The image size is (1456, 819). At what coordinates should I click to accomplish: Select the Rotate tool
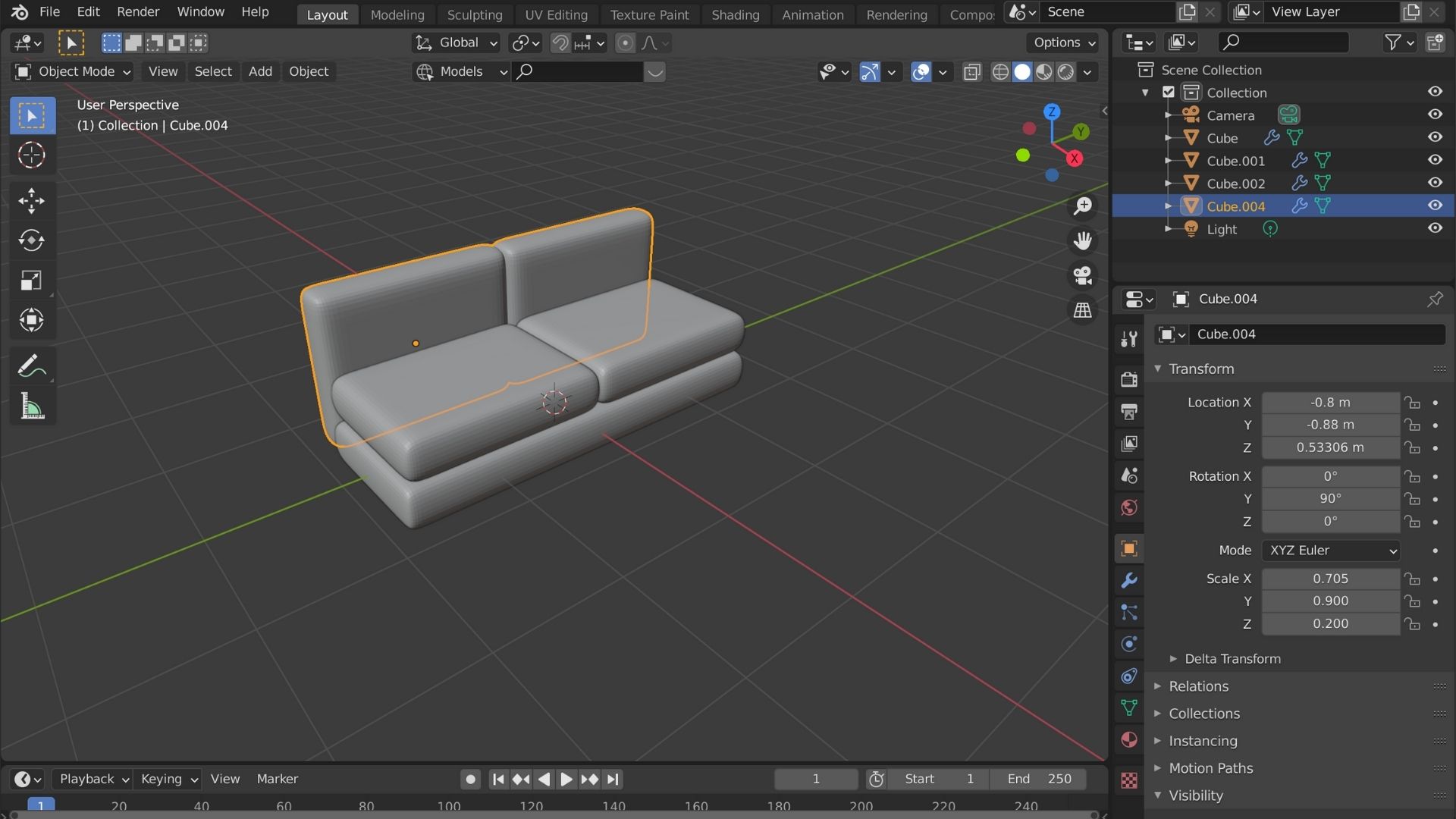pyautogui.click(x=31, y=241)
